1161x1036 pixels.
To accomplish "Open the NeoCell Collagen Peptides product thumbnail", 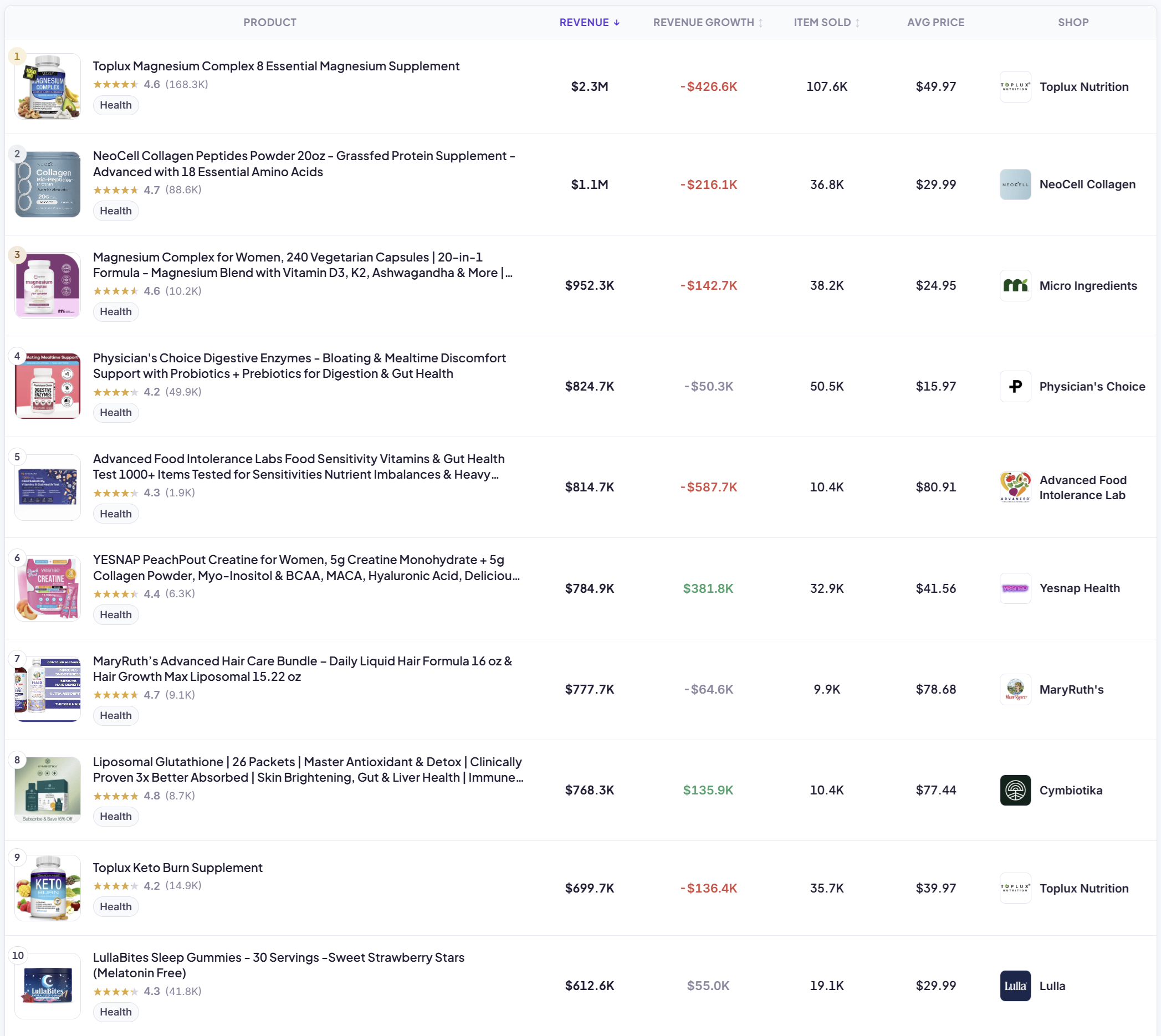I will point(48,184).
